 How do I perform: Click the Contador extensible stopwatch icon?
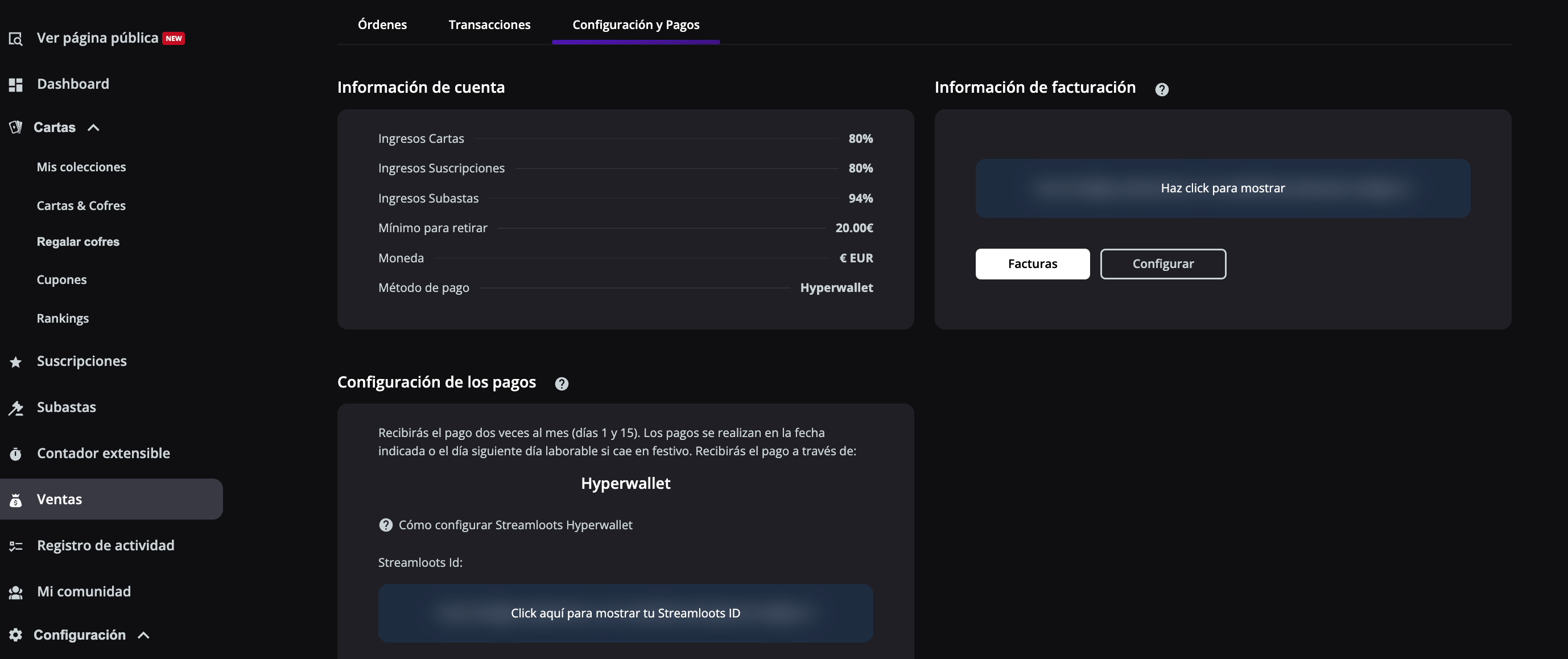pyautogui.click(x=16, y=454)
